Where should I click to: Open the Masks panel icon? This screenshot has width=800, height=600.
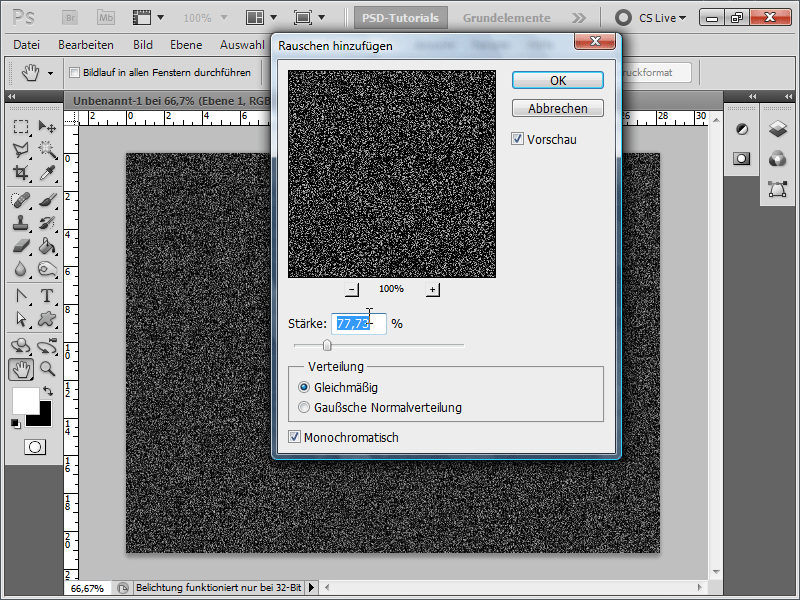coord(742,159)
